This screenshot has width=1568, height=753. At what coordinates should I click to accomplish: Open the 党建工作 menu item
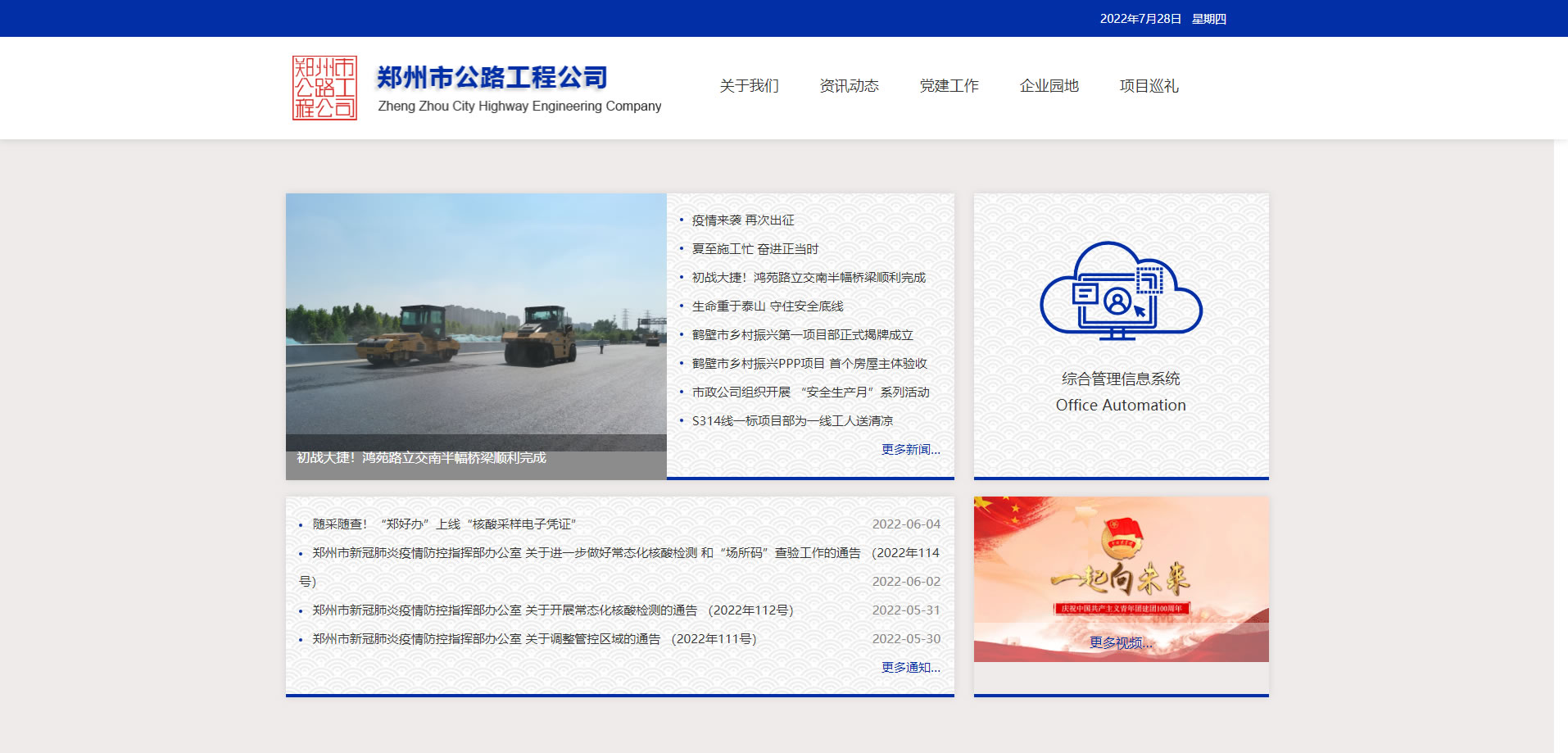coord(949,85)
